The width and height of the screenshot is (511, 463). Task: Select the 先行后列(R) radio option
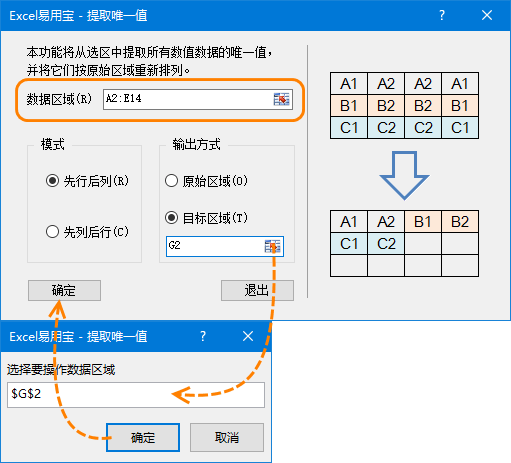point(87,181)
